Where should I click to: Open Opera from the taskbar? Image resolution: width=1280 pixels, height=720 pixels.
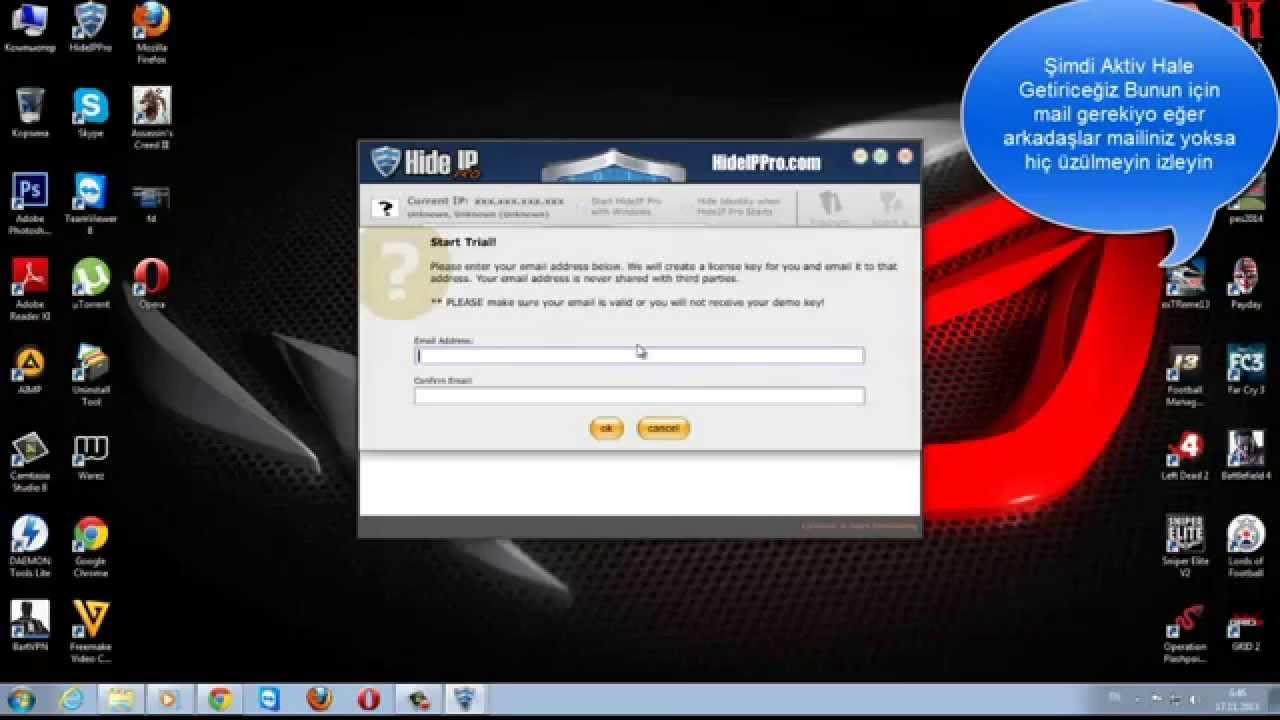[369, 699]
